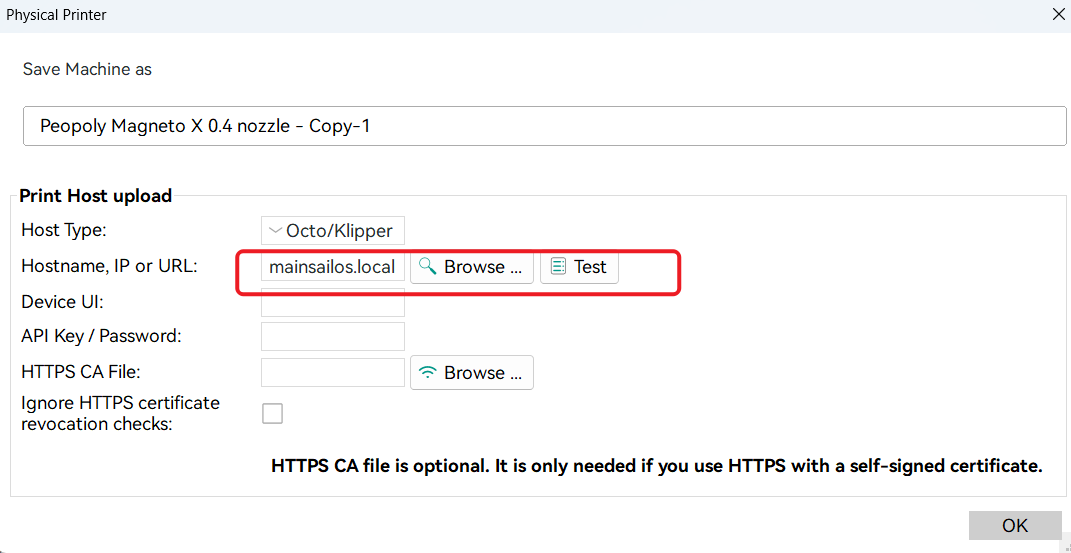The height and width of the screenshot is (553, 1071).
Task: Click the Physical Printer title bar text
Action: 56,15
